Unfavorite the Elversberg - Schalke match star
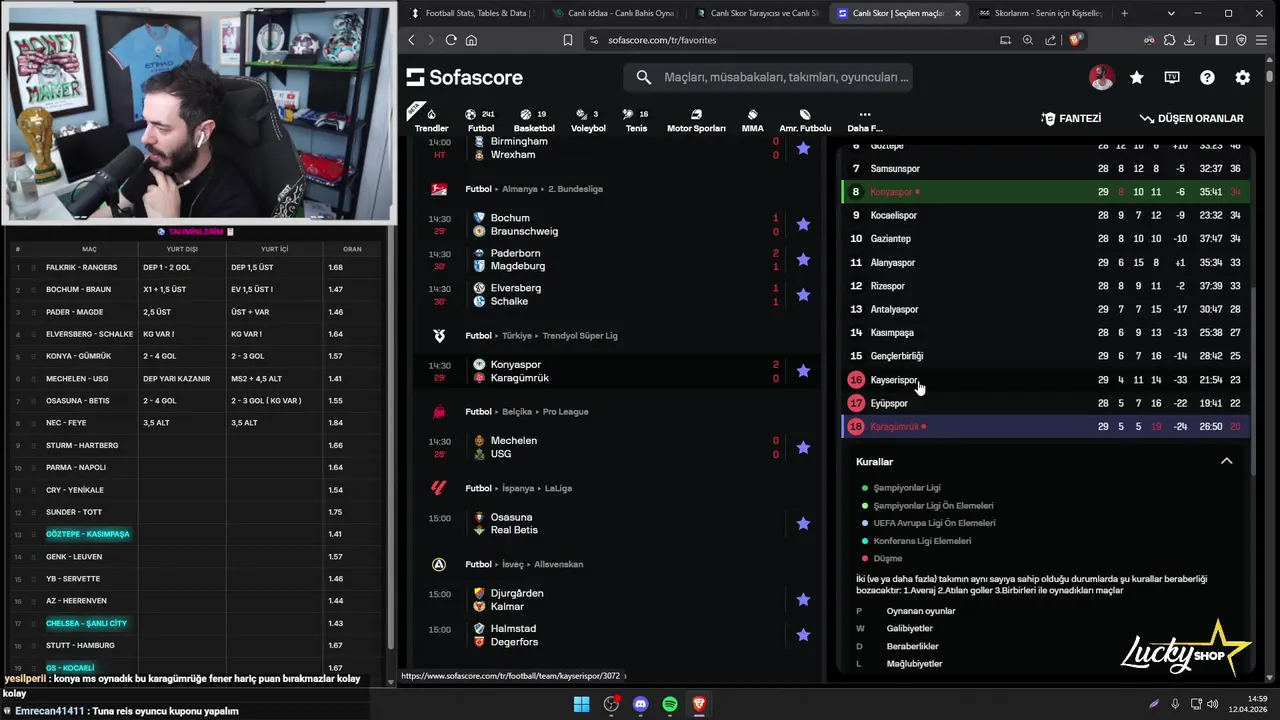Screen dimensions: 1280x720 803,294
